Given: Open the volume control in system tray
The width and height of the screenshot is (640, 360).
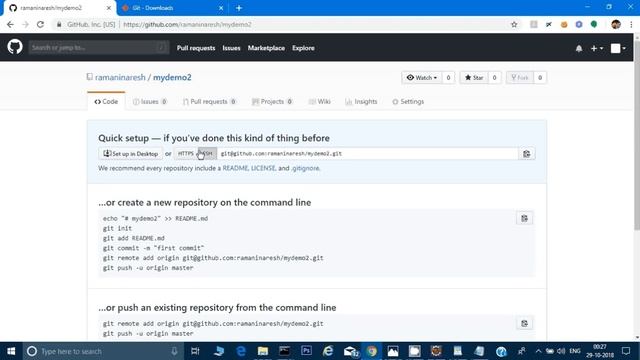Looking at the screenshot, I should click(561, 351).
